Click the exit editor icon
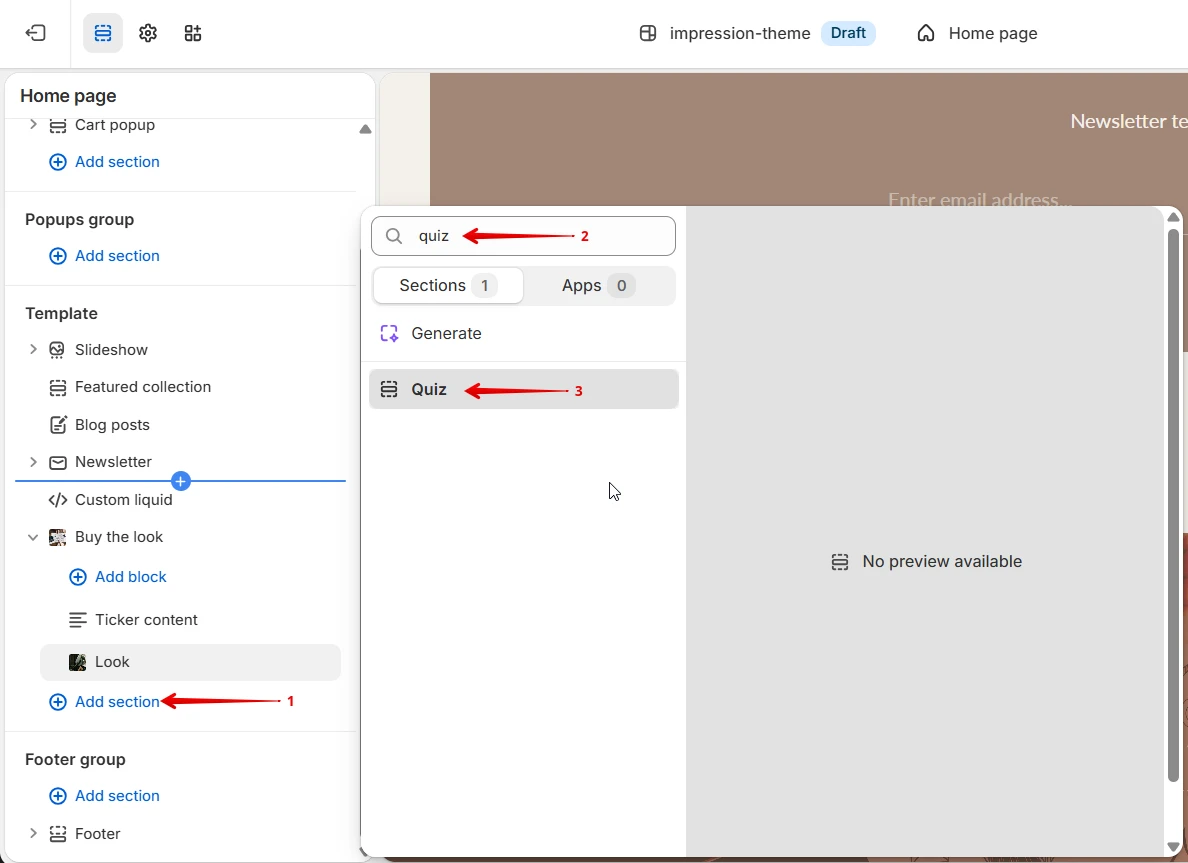Image resolution: width=1188 pixels, height=863 pixels. pos(36,33)
